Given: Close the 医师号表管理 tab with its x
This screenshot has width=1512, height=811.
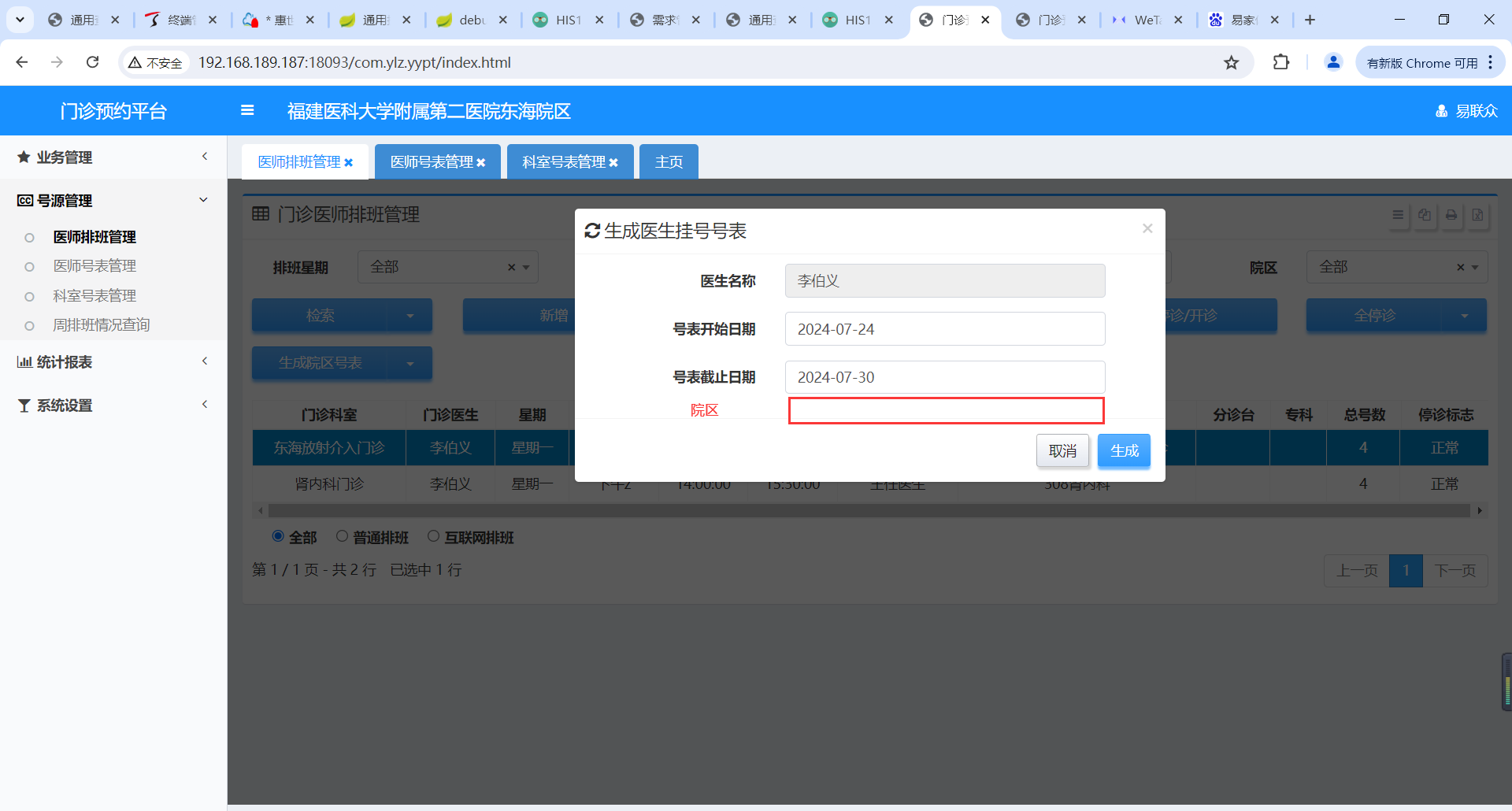Looking at the screenshot, I should coord(480,162).
